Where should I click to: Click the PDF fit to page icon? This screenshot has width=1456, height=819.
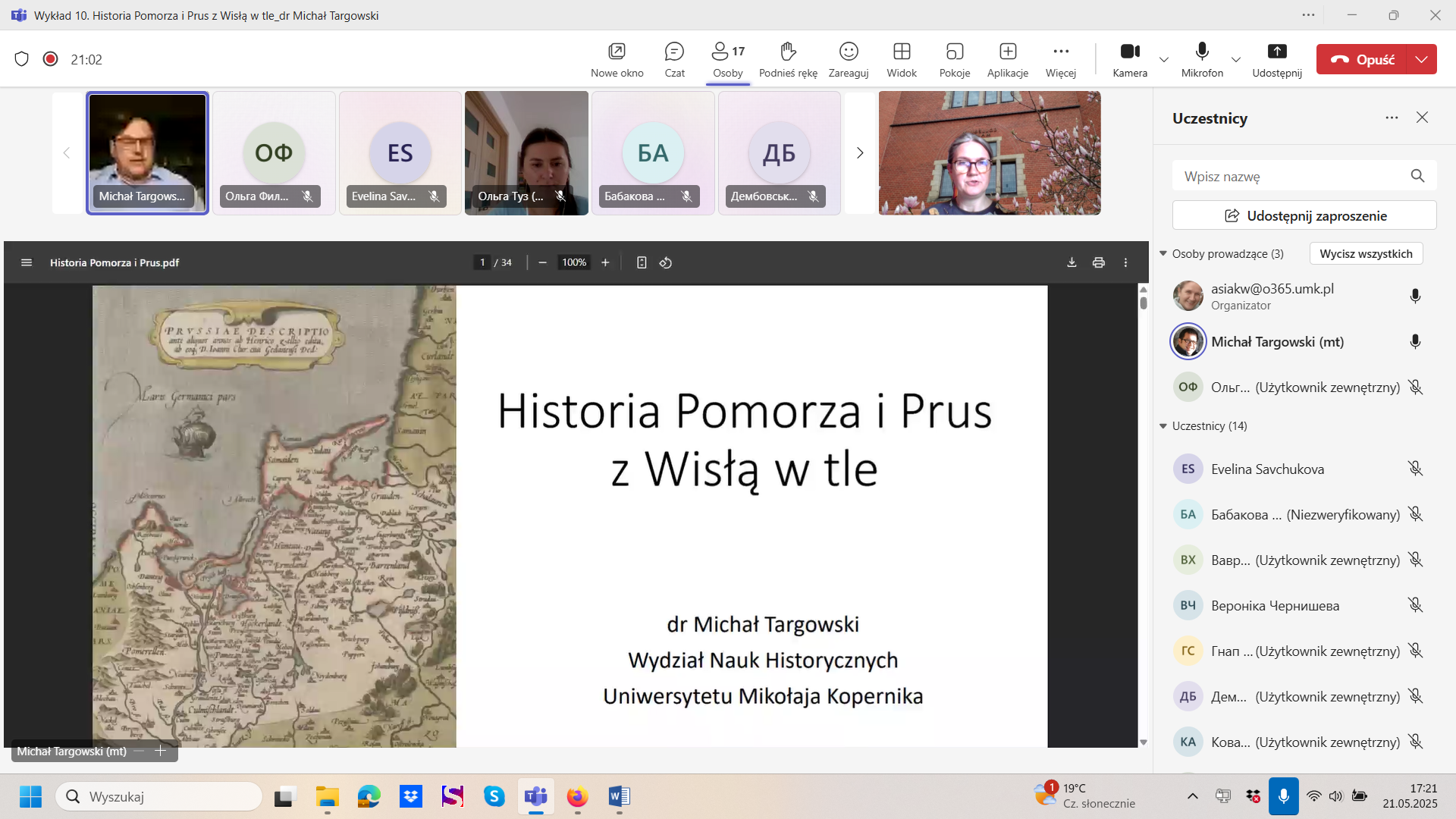(642, 262)
